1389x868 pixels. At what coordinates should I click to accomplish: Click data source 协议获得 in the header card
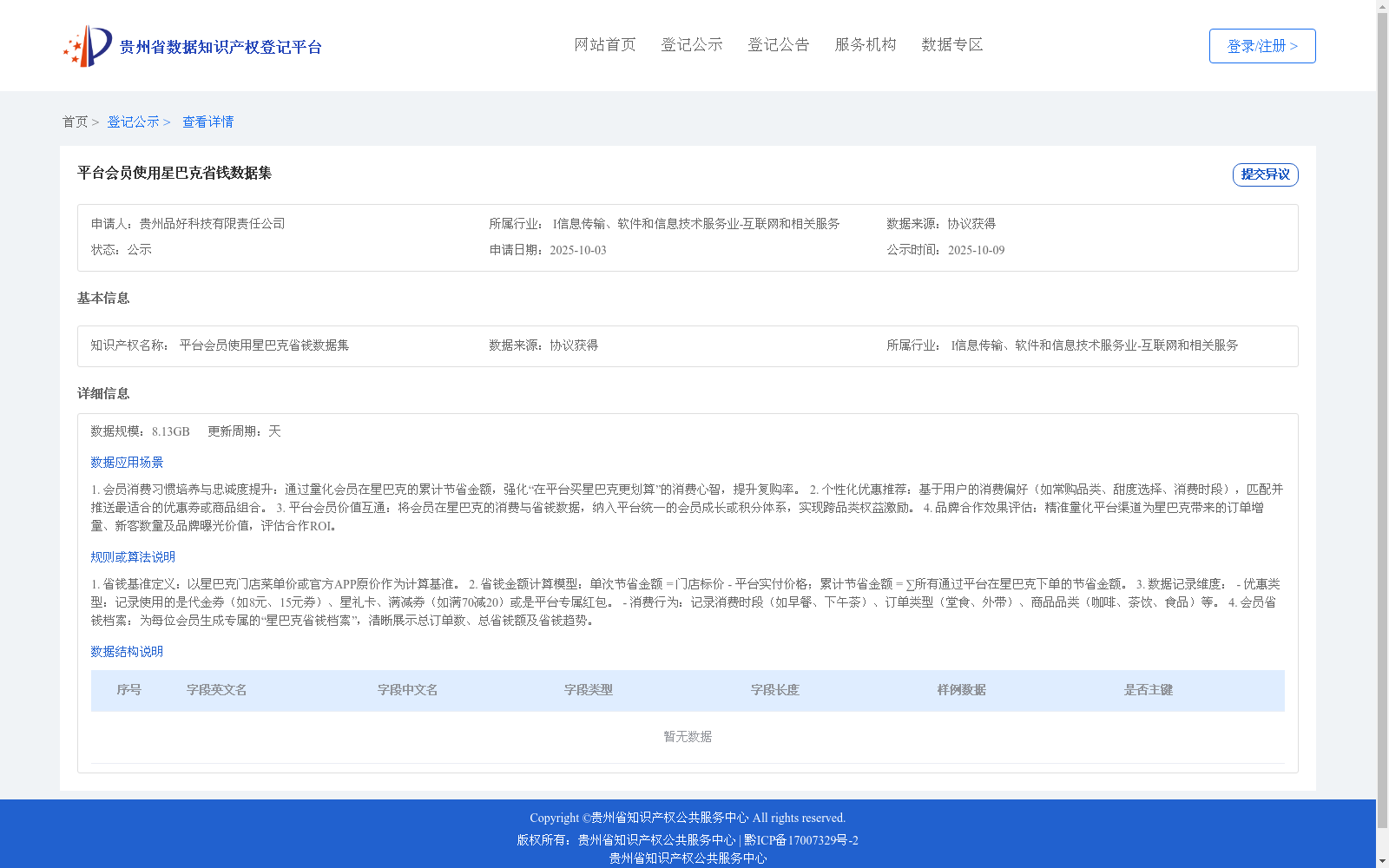(971, 224)
